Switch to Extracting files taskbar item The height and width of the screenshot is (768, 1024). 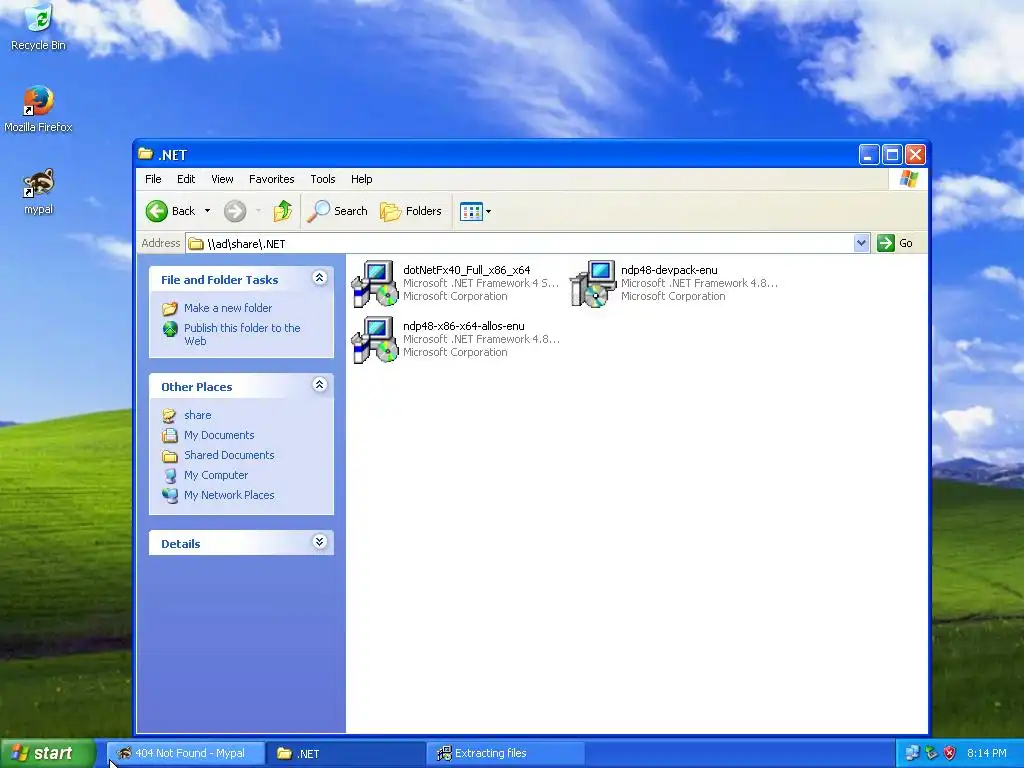coord(506,753)
